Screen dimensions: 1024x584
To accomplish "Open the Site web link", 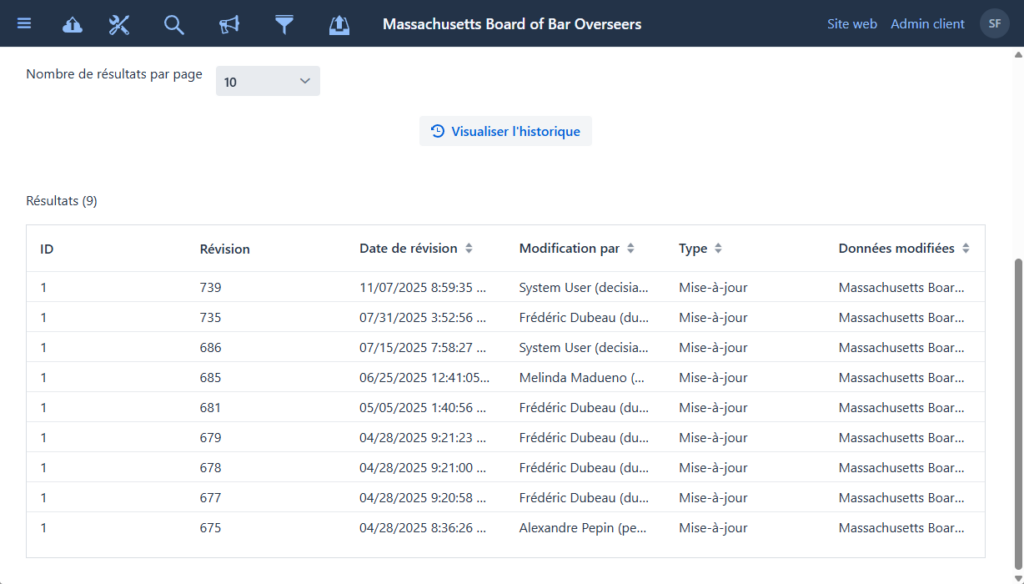I will 851,24.
